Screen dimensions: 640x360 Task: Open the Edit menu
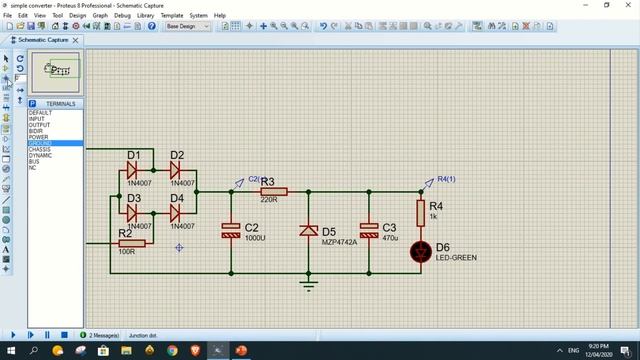pyautogui.click(x=22, y=16)
